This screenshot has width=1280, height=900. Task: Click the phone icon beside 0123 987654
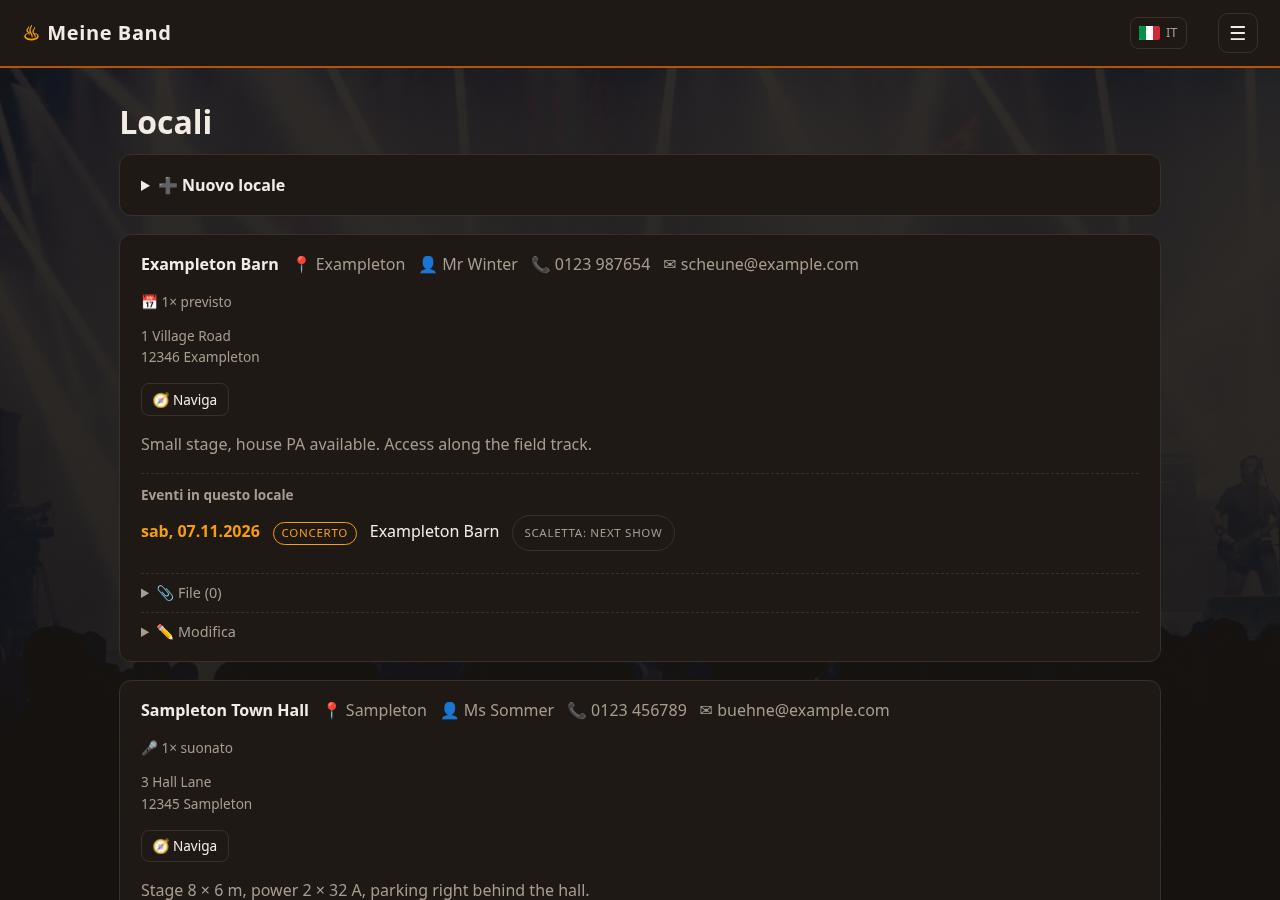click(541, 264)
